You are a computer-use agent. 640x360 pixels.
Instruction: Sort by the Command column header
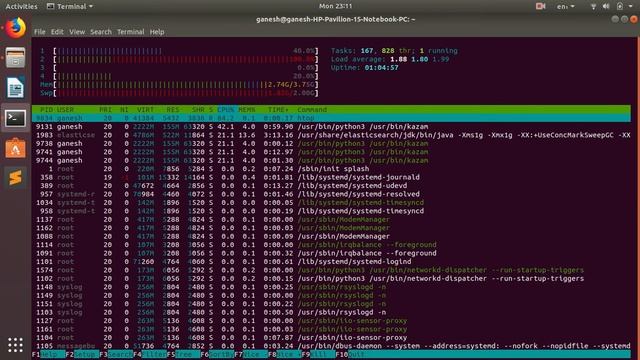(312, 110)
